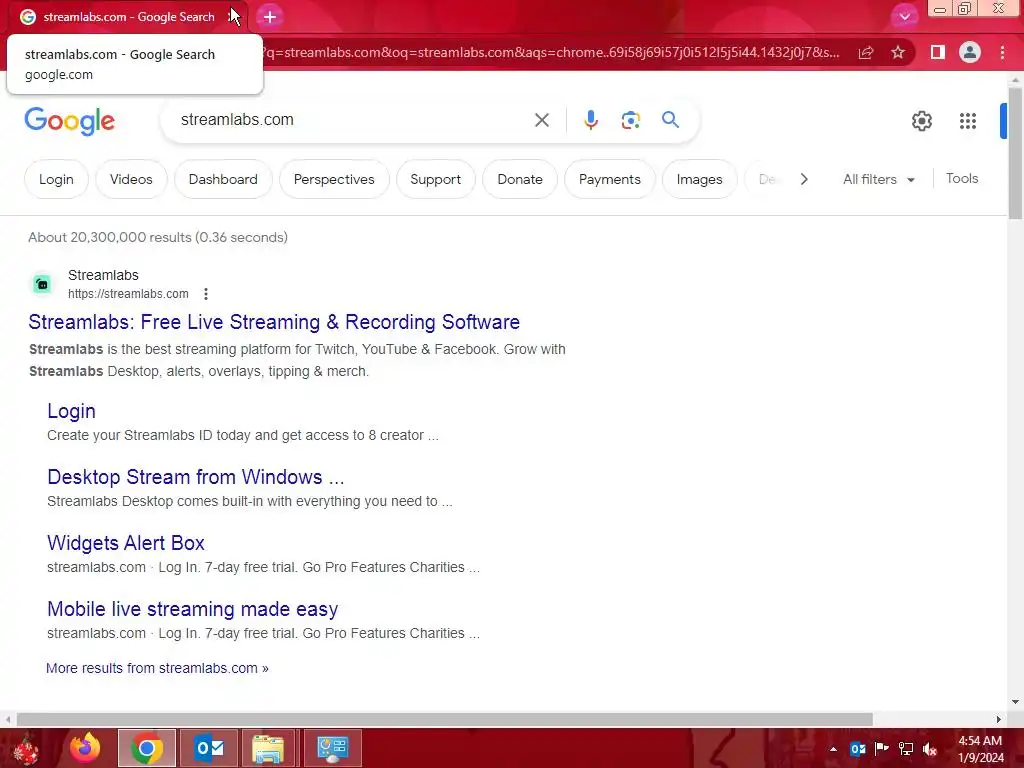Open the search Tools button
Screen dimensions: 1024x768
pos(962,178)
